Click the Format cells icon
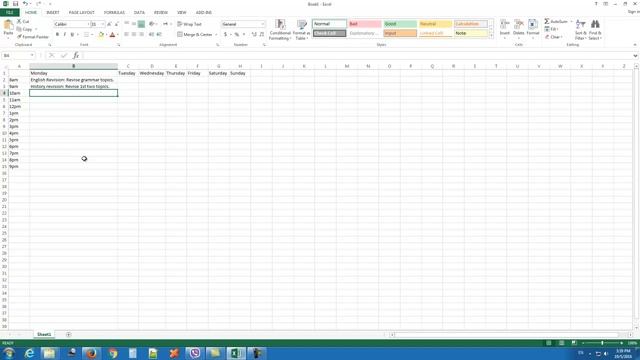This screenshot has height=360, width=640. (x=533, y=24)
